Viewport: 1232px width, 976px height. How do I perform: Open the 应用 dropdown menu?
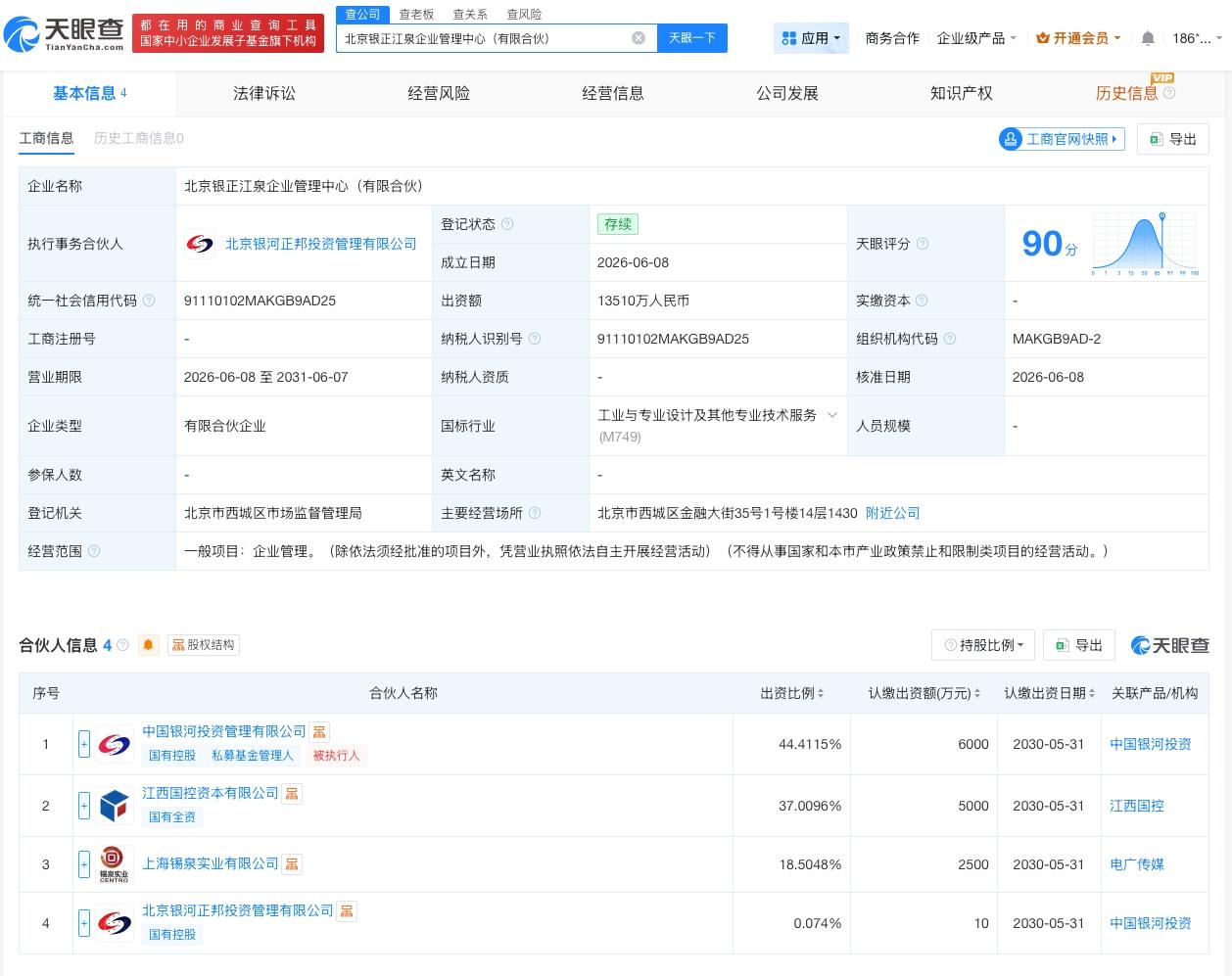[x=811, y=38]
